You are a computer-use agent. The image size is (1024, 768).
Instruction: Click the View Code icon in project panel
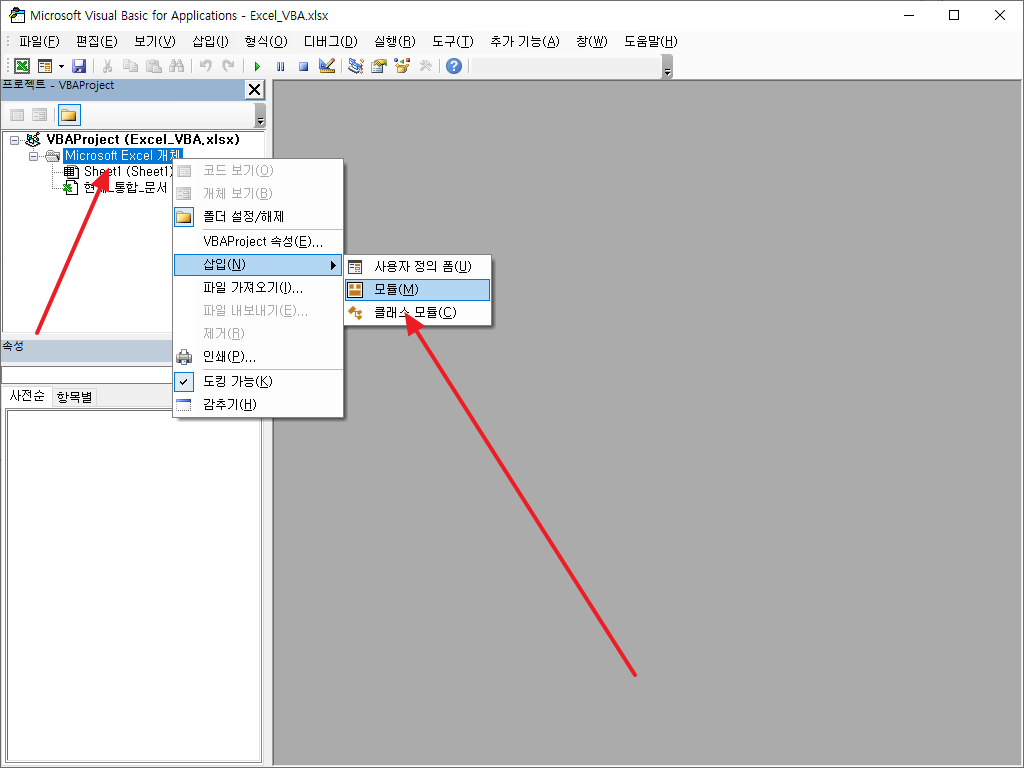tap(17, 116)
